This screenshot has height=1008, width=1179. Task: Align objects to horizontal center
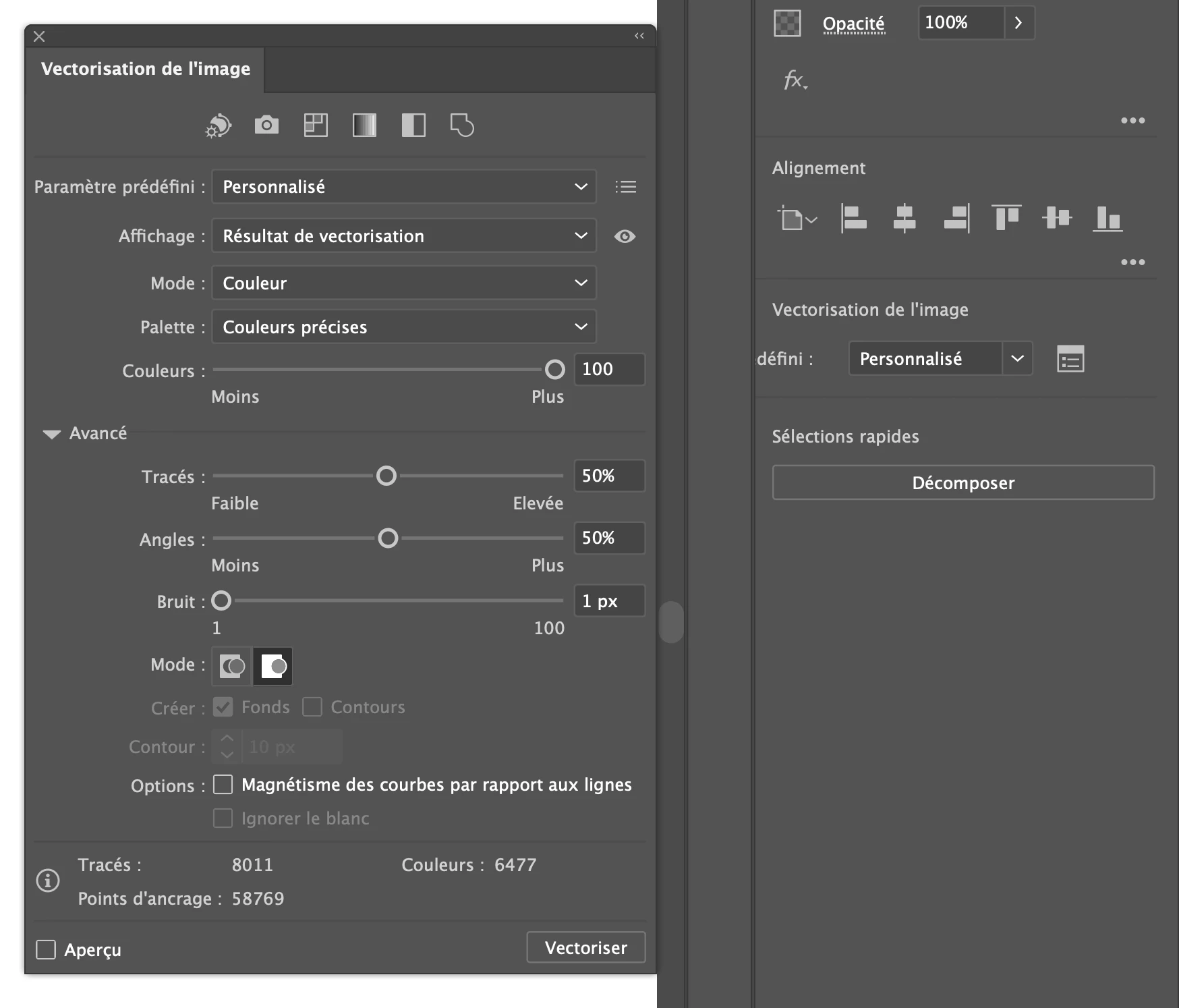(904, 218)
